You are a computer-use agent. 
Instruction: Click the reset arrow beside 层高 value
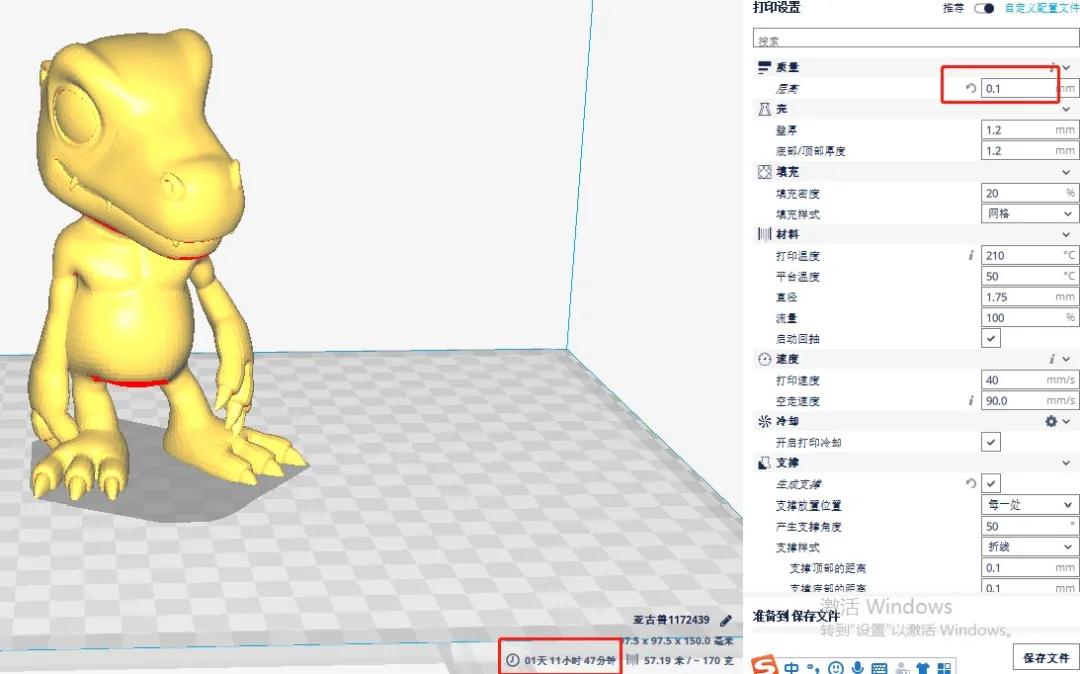(x=970, y=88)
